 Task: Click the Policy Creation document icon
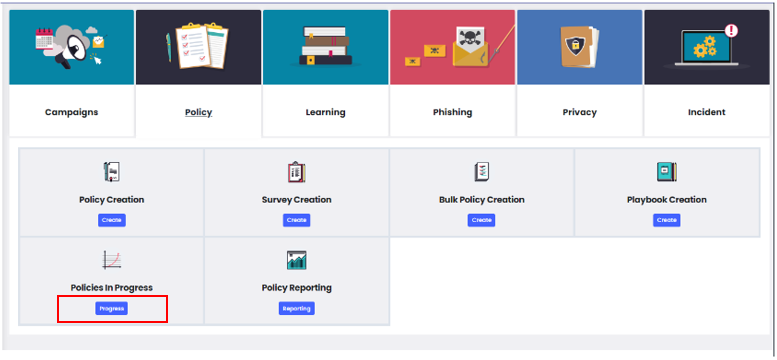coord(111,172)
